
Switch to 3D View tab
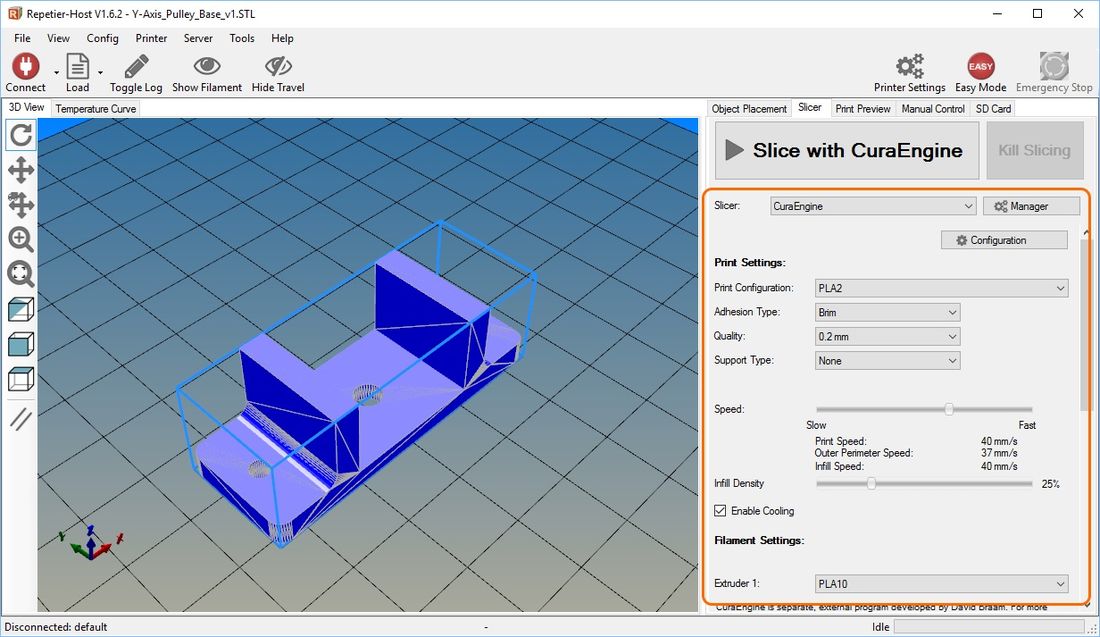click(x=26, y=107)
